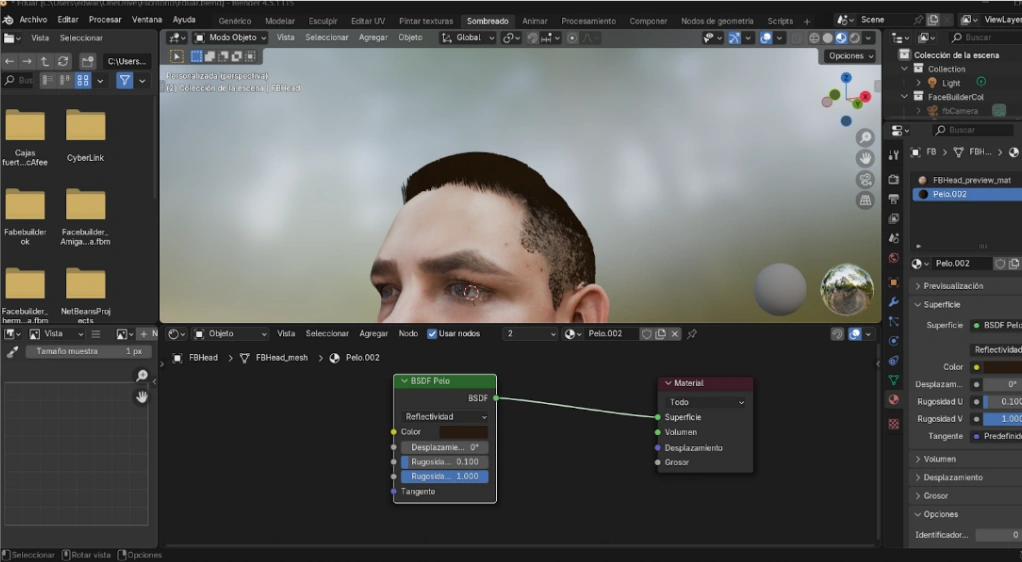Set file browser to vertical list mode
This screenshot has width=1022, height=562.
(48, 80)
